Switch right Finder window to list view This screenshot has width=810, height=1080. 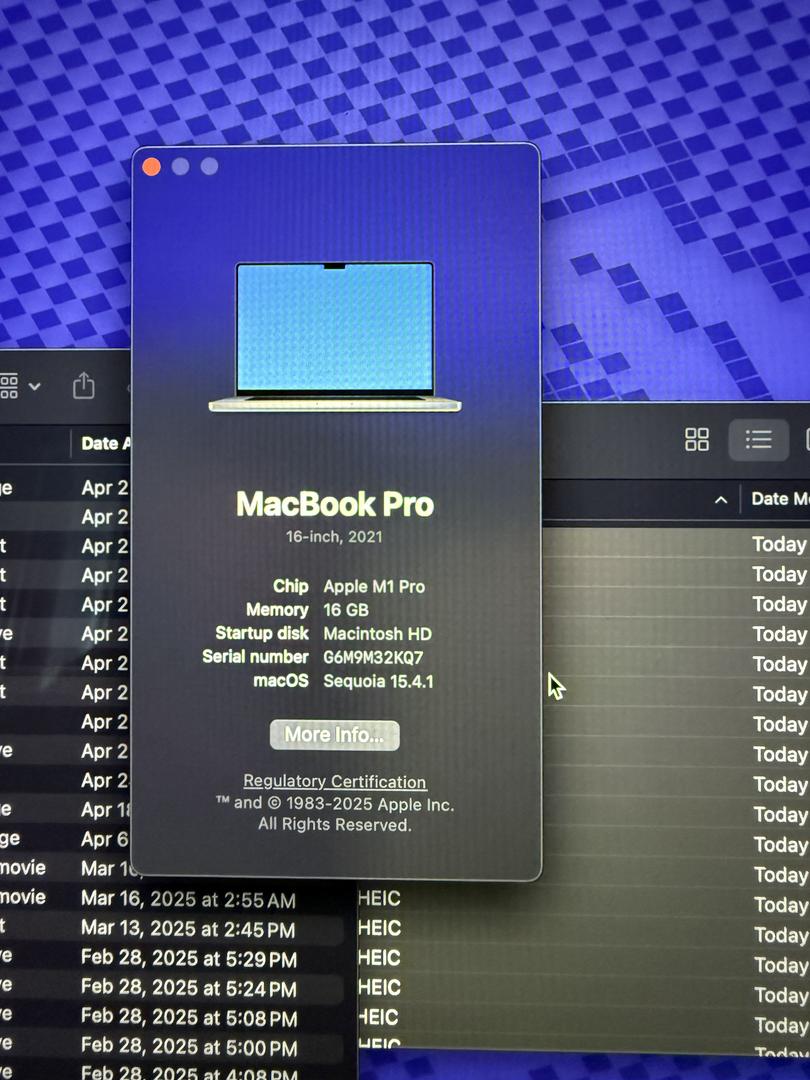758,439
